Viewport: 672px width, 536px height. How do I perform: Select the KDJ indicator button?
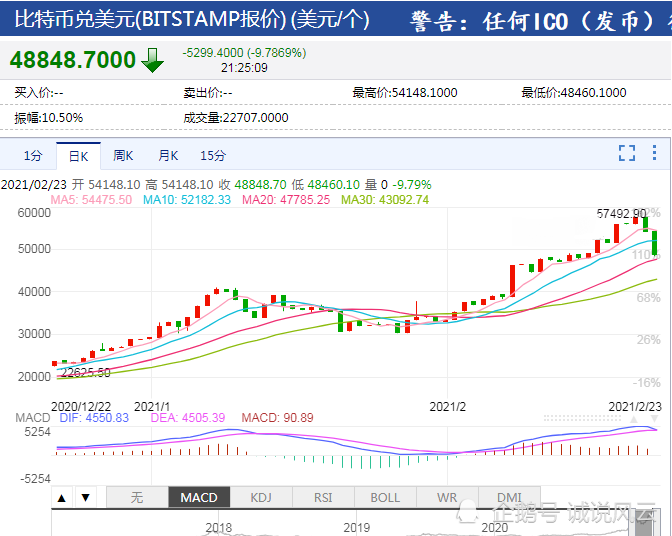(x=261, y=497)
